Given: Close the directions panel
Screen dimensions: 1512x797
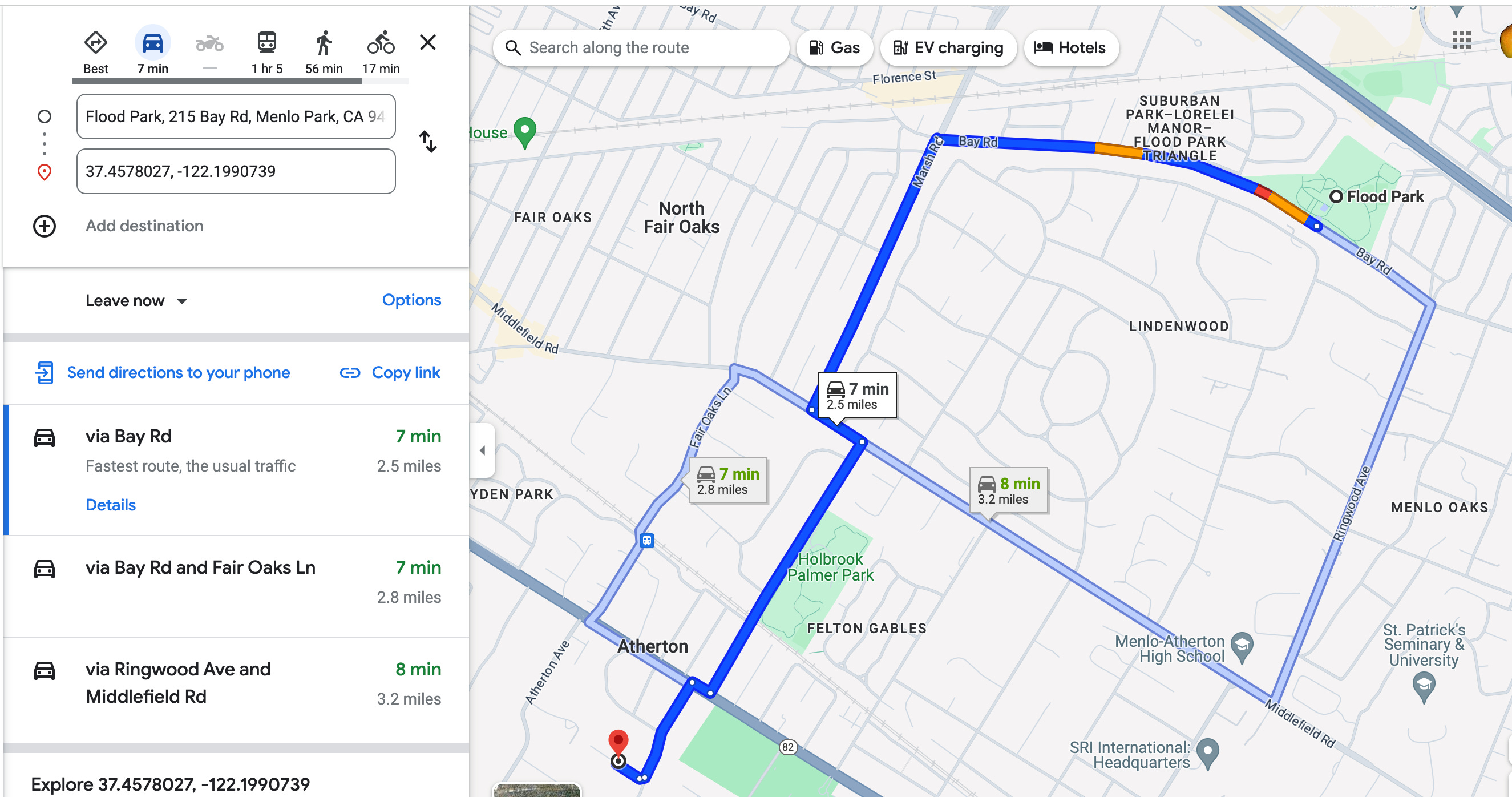Looking at the screenshot, I should coord(428,42).
